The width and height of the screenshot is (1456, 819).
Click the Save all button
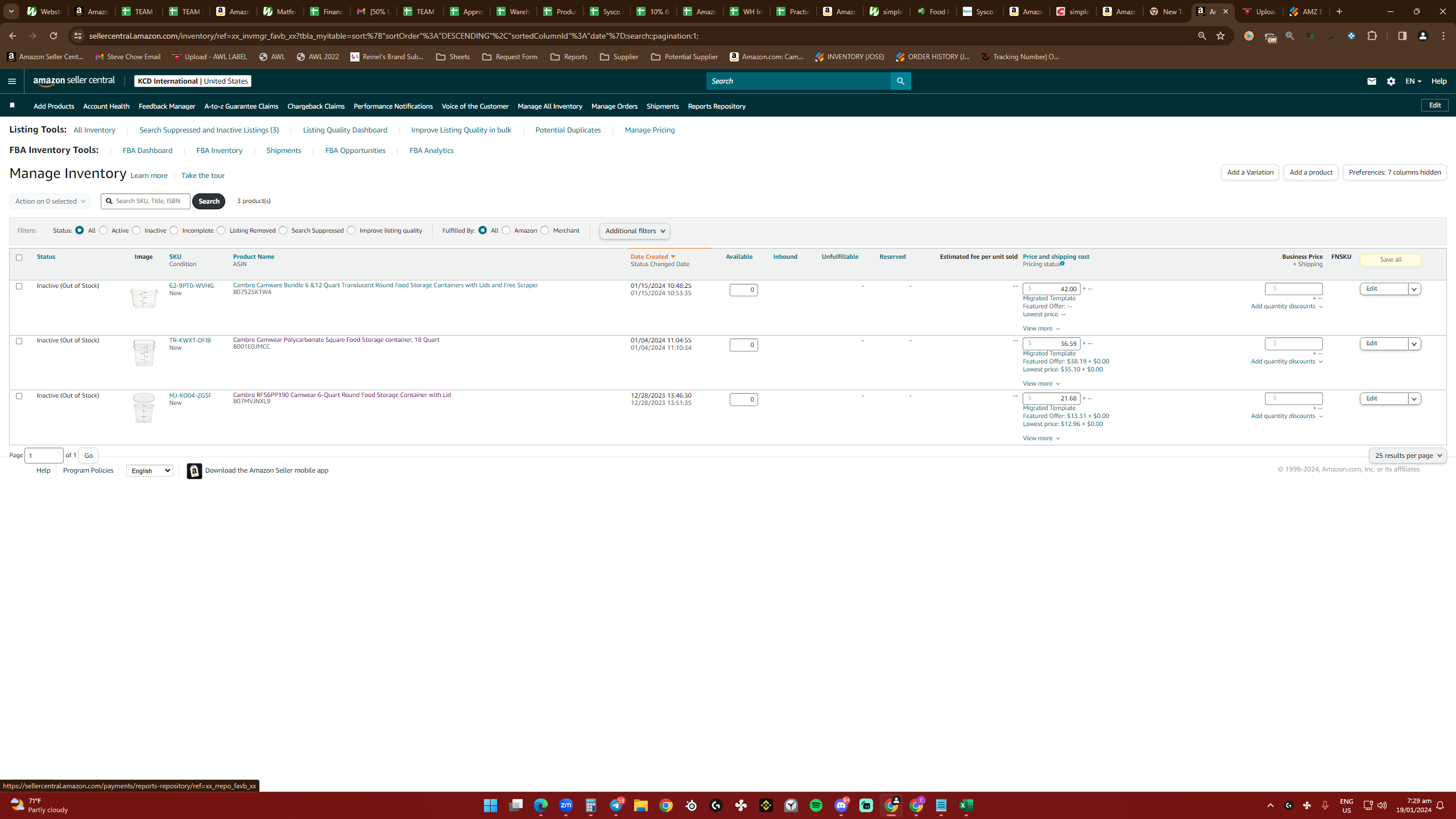pos(1391,260)
